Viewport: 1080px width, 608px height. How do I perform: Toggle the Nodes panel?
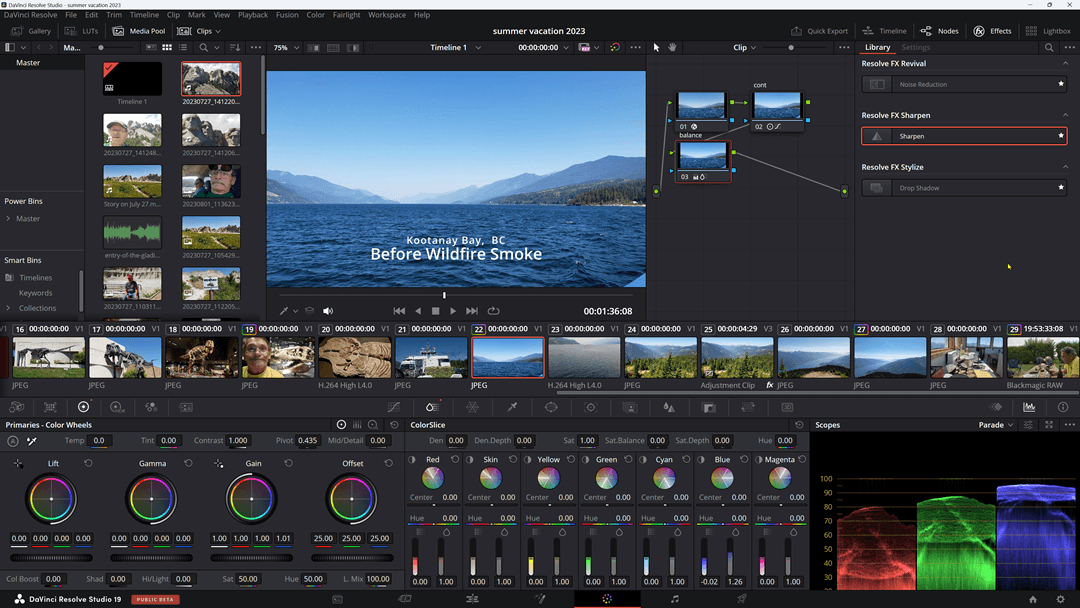tap(940, 30)
